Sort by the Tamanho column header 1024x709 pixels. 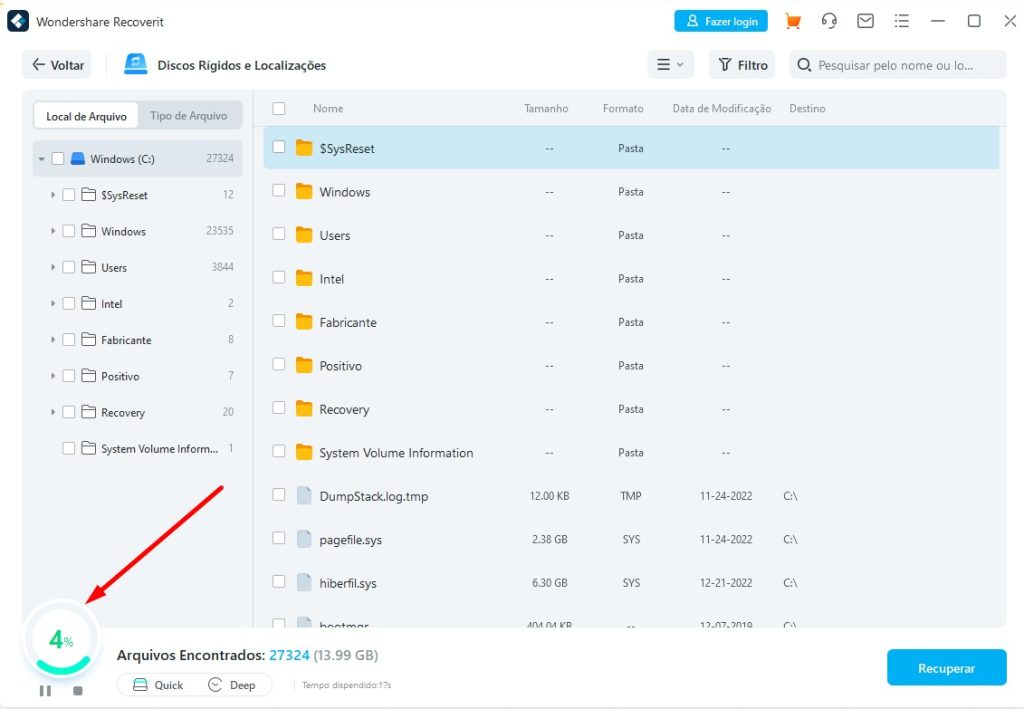546,108
